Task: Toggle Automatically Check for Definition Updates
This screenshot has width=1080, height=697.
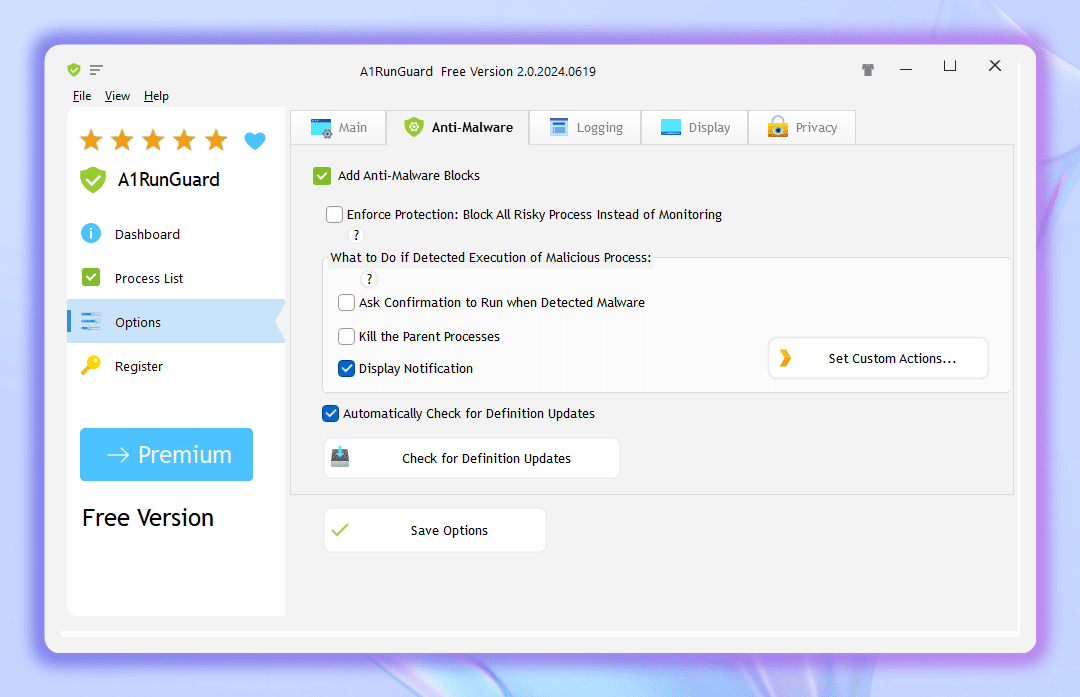Action: pos(330,413)
